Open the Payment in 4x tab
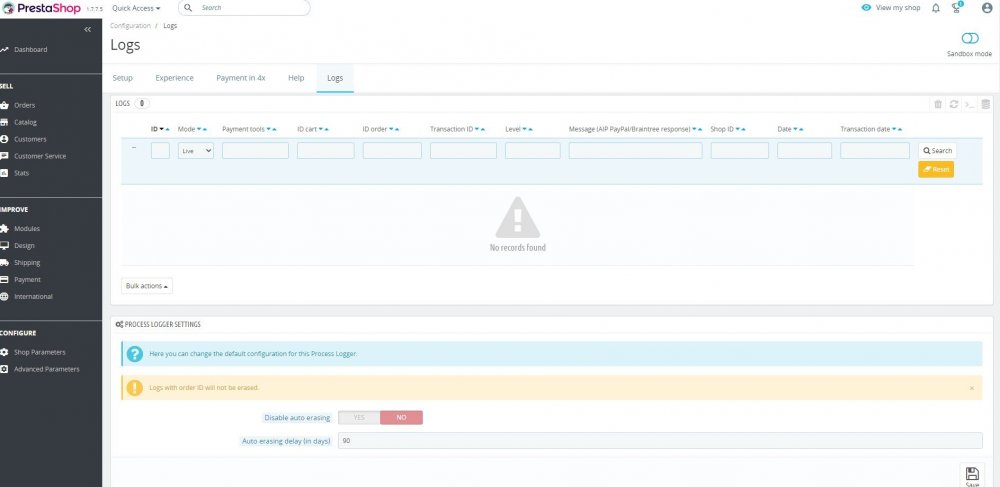Image resolution: width=1000 pixels, height=487 pixels. [240, 78]
